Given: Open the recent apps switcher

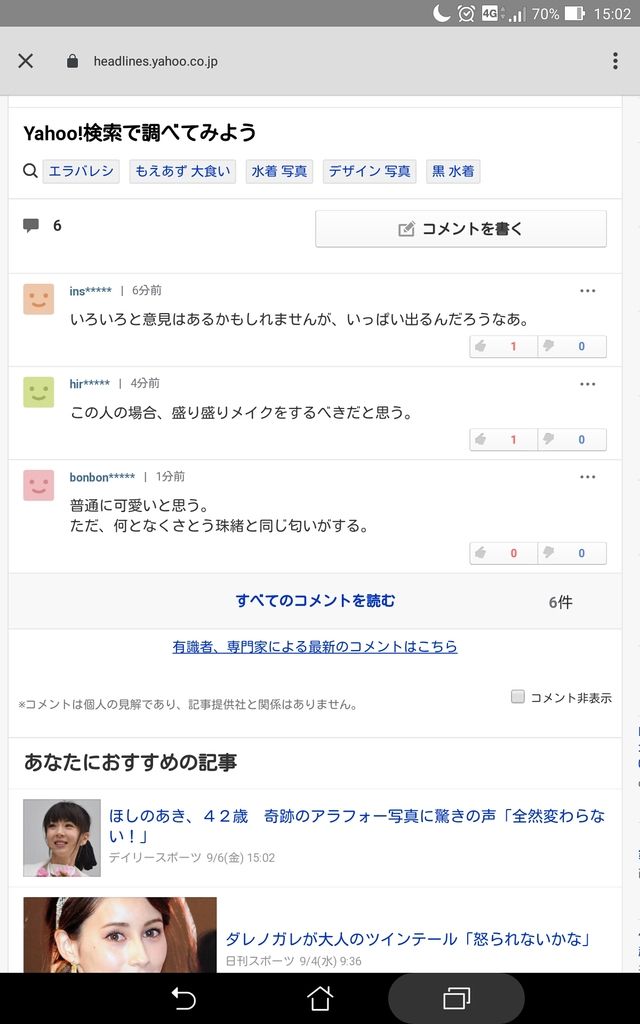Looking at the screenshot, I should click(456, 998).
